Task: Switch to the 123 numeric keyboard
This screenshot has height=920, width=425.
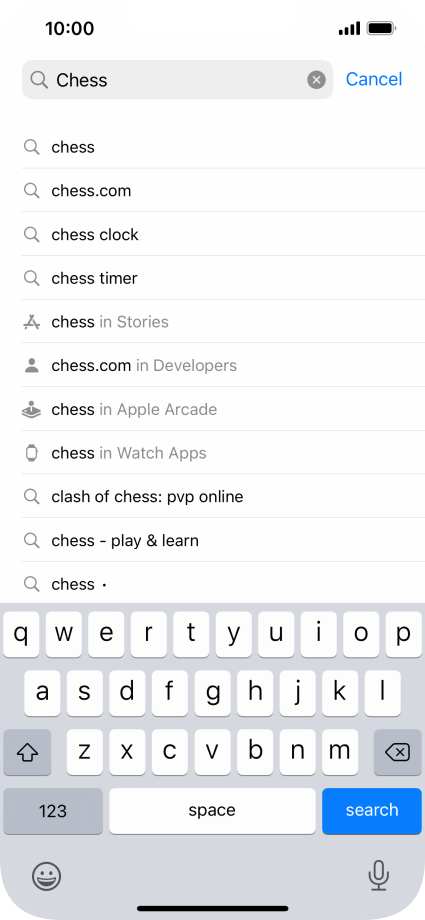Action: [x=53, y=811]
